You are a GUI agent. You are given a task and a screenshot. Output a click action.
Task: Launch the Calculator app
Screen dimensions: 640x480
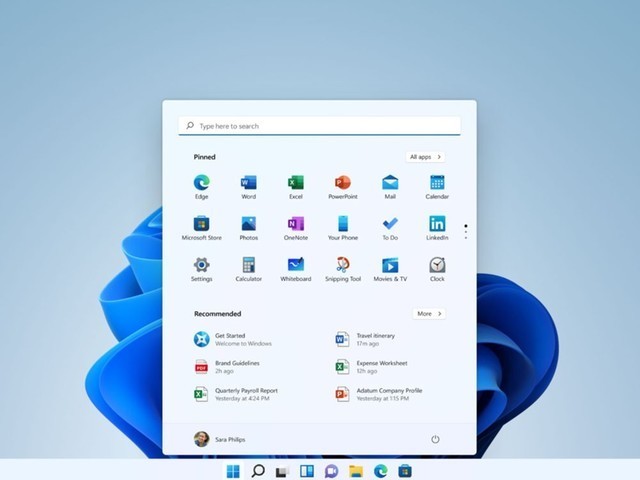pos(249,269)
